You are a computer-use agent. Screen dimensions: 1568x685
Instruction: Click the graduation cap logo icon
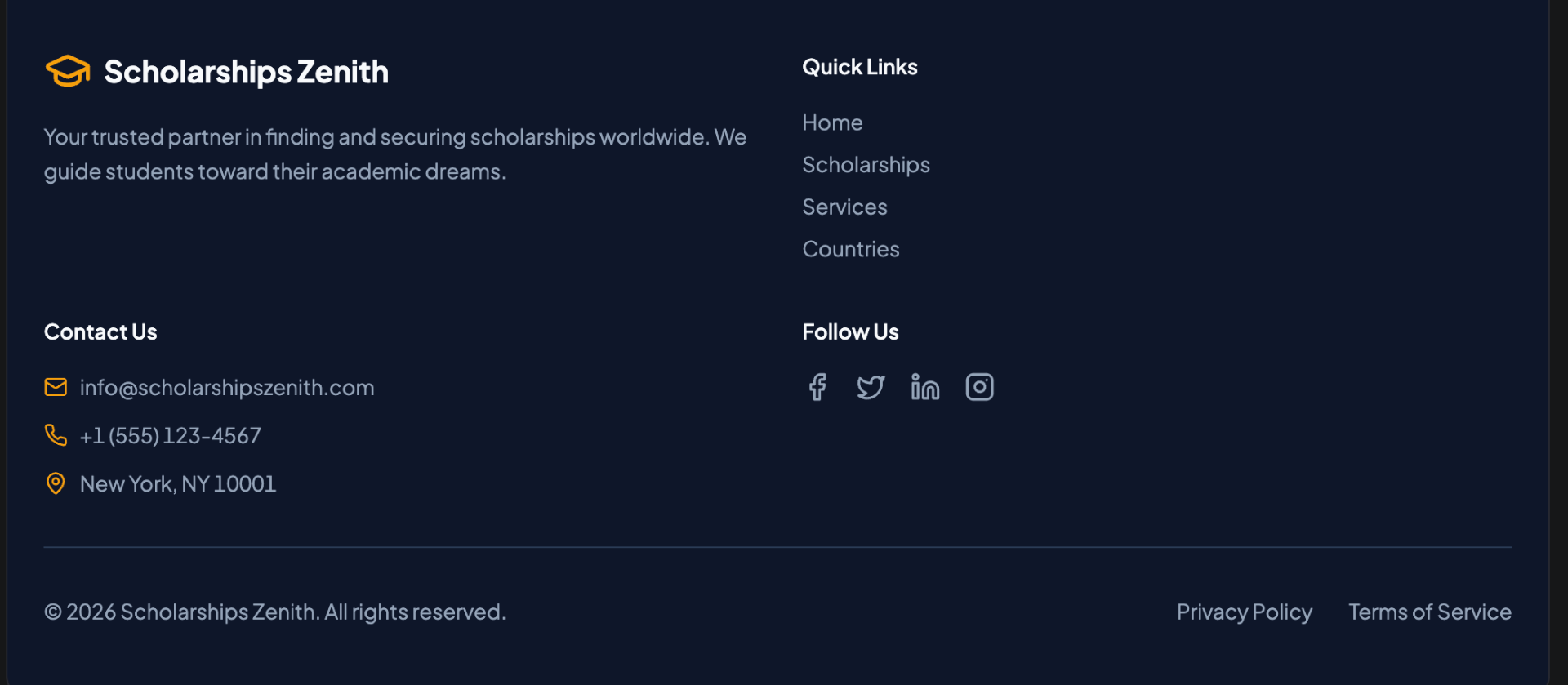click(68, 71)
